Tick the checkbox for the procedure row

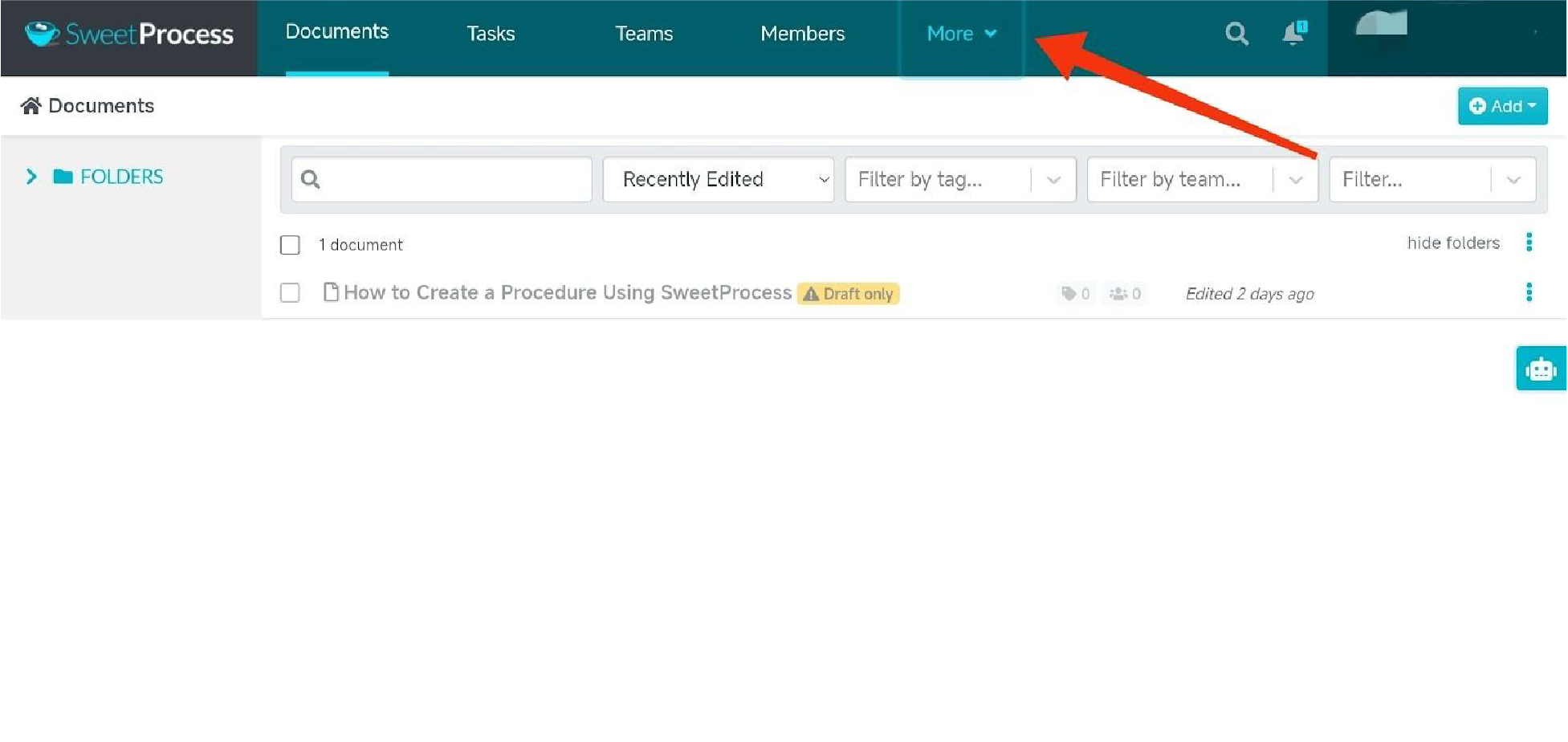click(290, 293)
